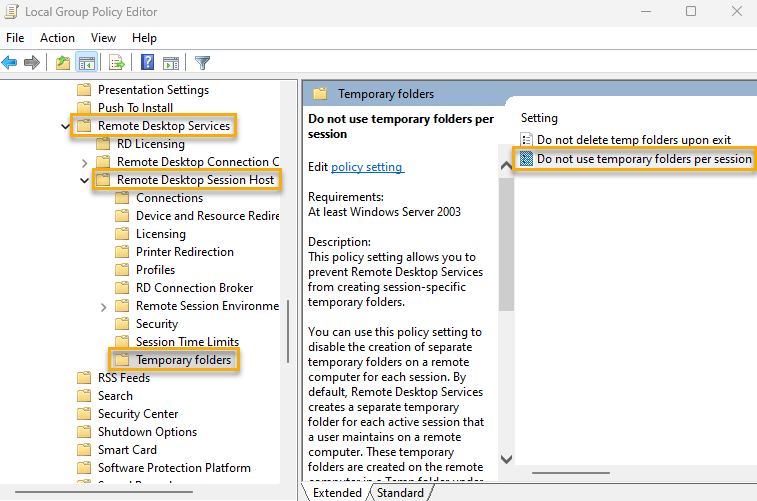Click the Local Group Policy Editor title icon
Screen dimensions: 757x501
(x=12, y=12)
